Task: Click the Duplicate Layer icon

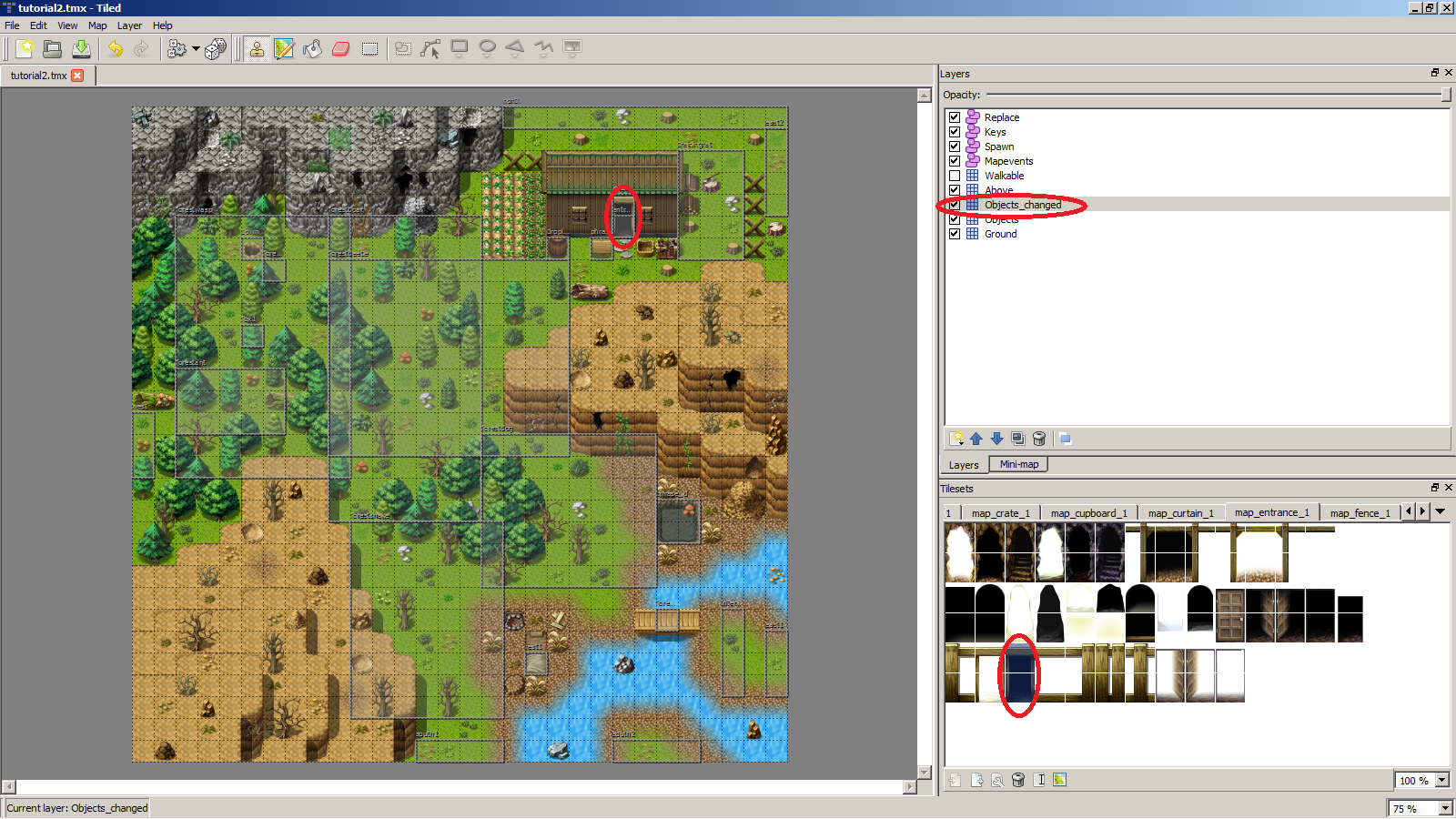Action: pyautogui.click(x=1018, y=439)
